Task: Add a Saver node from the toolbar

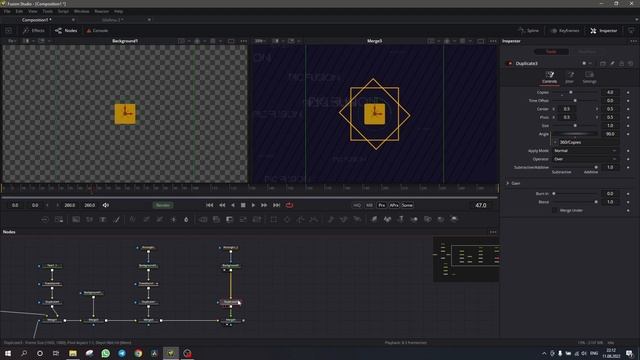Action: [59, 220]
